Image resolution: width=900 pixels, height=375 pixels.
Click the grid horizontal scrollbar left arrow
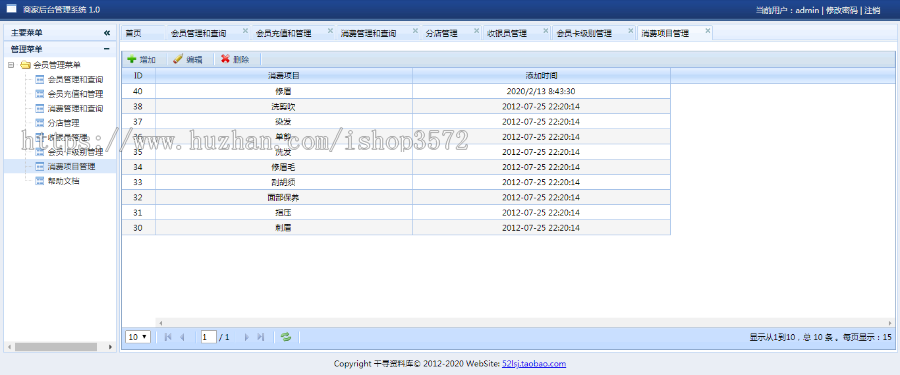click(161, 323)
